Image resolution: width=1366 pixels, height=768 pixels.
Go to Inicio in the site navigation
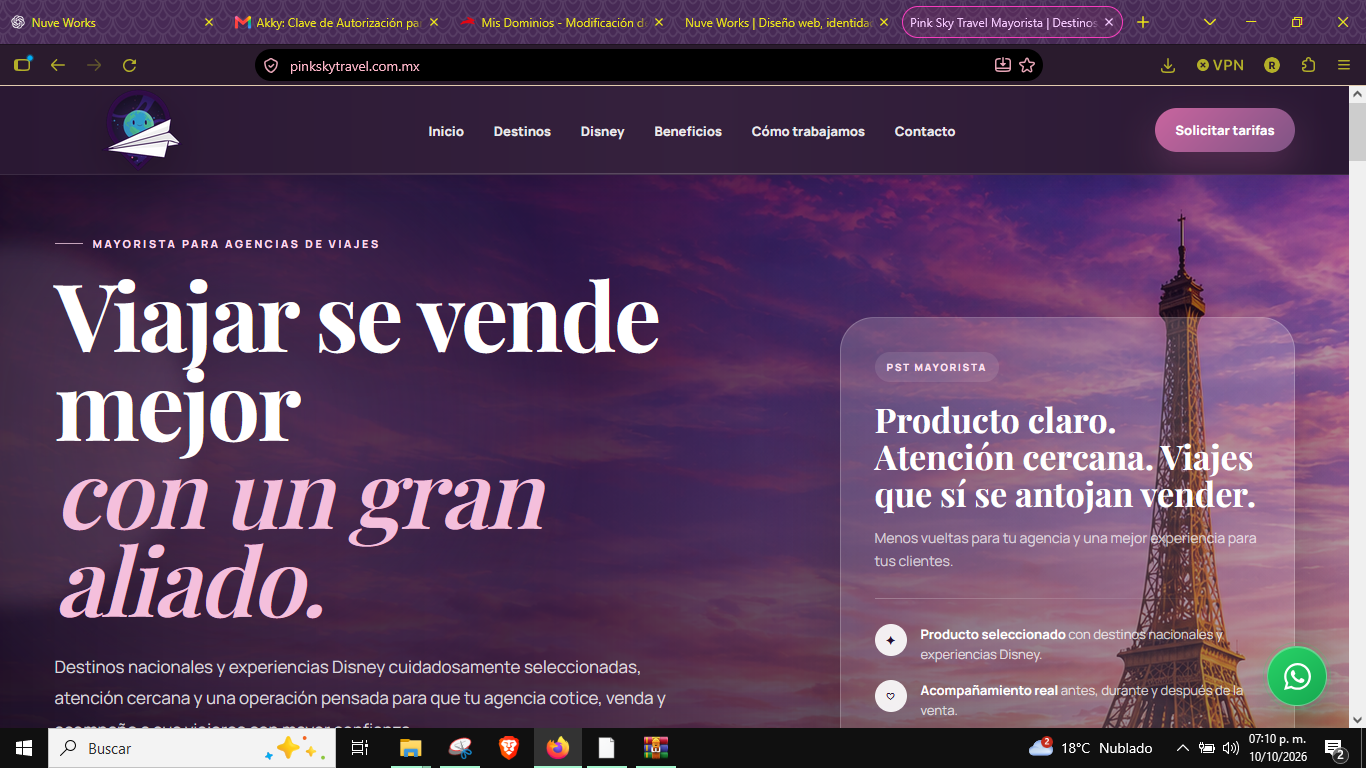coord(446,131)
